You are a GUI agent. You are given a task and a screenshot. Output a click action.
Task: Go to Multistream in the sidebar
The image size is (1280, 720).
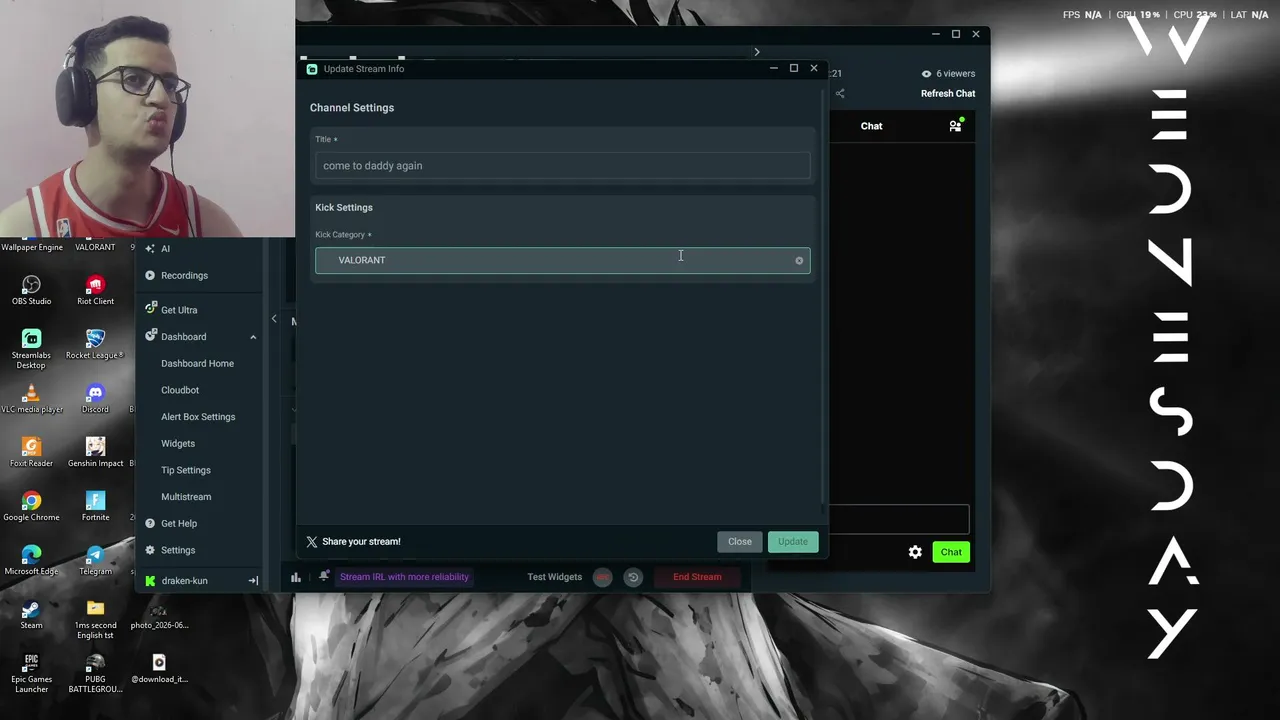click(x=186, y=497)
